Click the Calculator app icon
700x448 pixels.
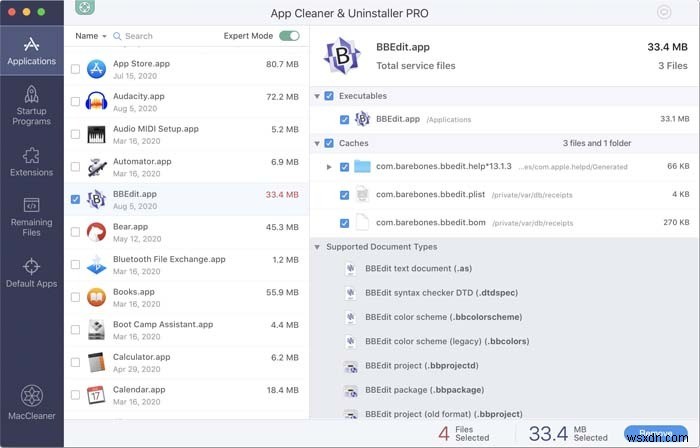(96, 362)
